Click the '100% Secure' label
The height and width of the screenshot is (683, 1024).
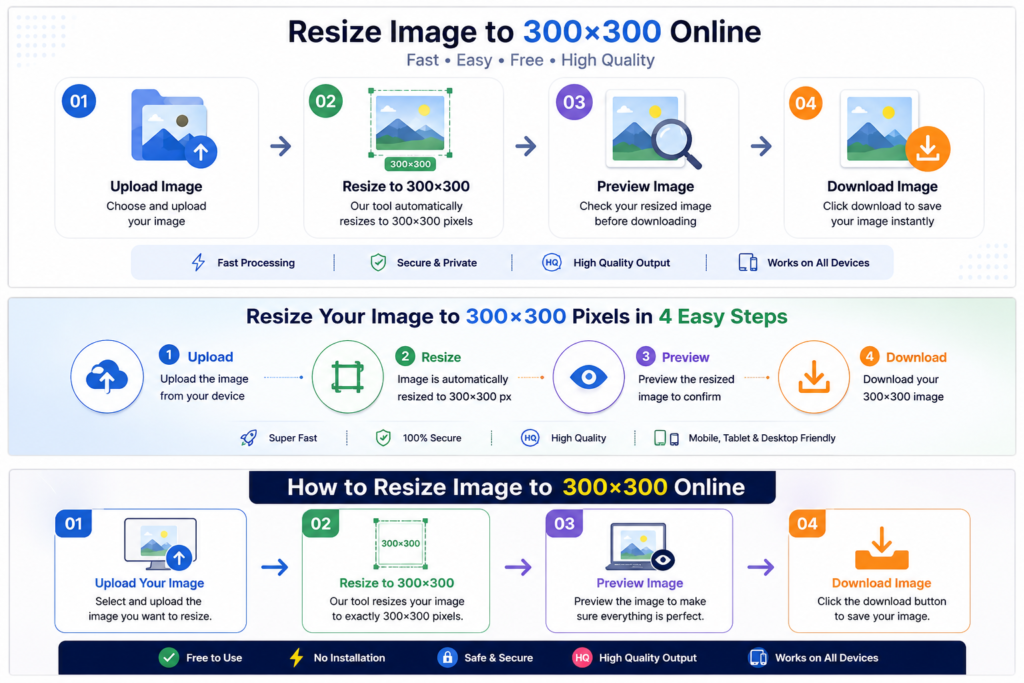click(432, 438)
